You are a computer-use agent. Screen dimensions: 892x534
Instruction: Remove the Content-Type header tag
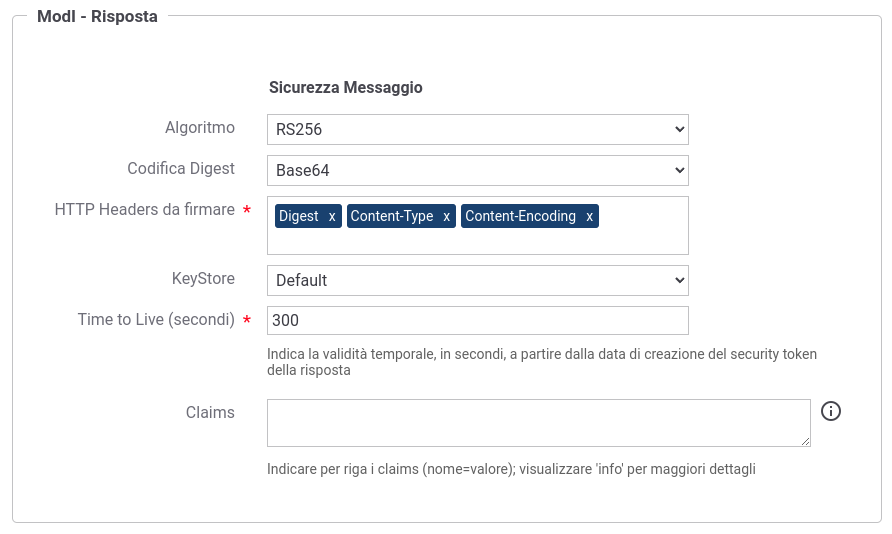coord(447,217)
